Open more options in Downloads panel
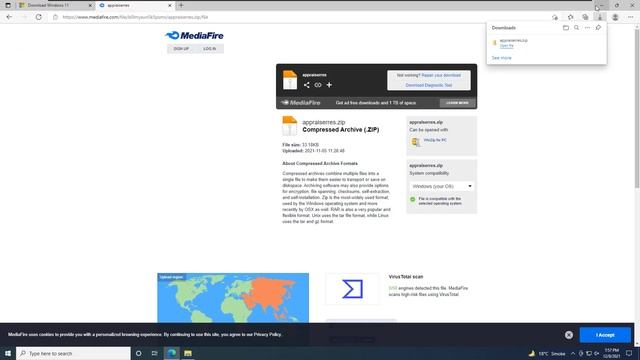This screenshot has width=640, height=360. tap(587, 28)
